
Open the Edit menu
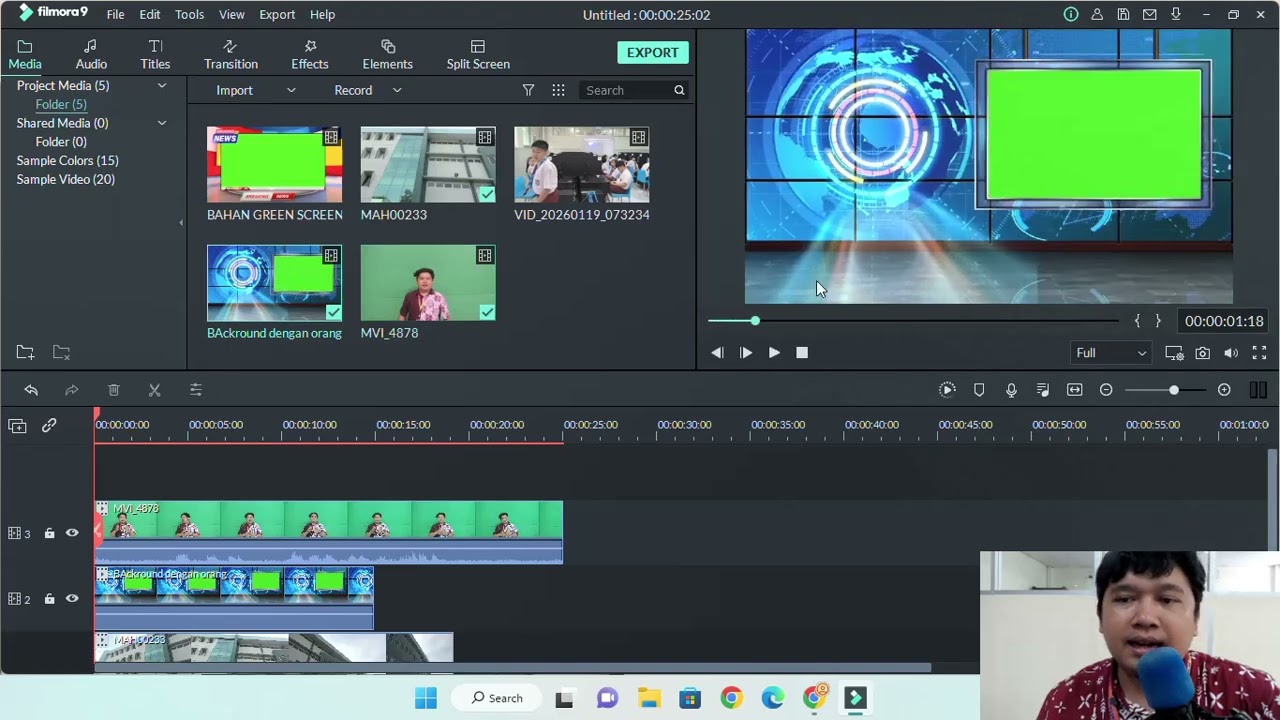pos(150,14)
